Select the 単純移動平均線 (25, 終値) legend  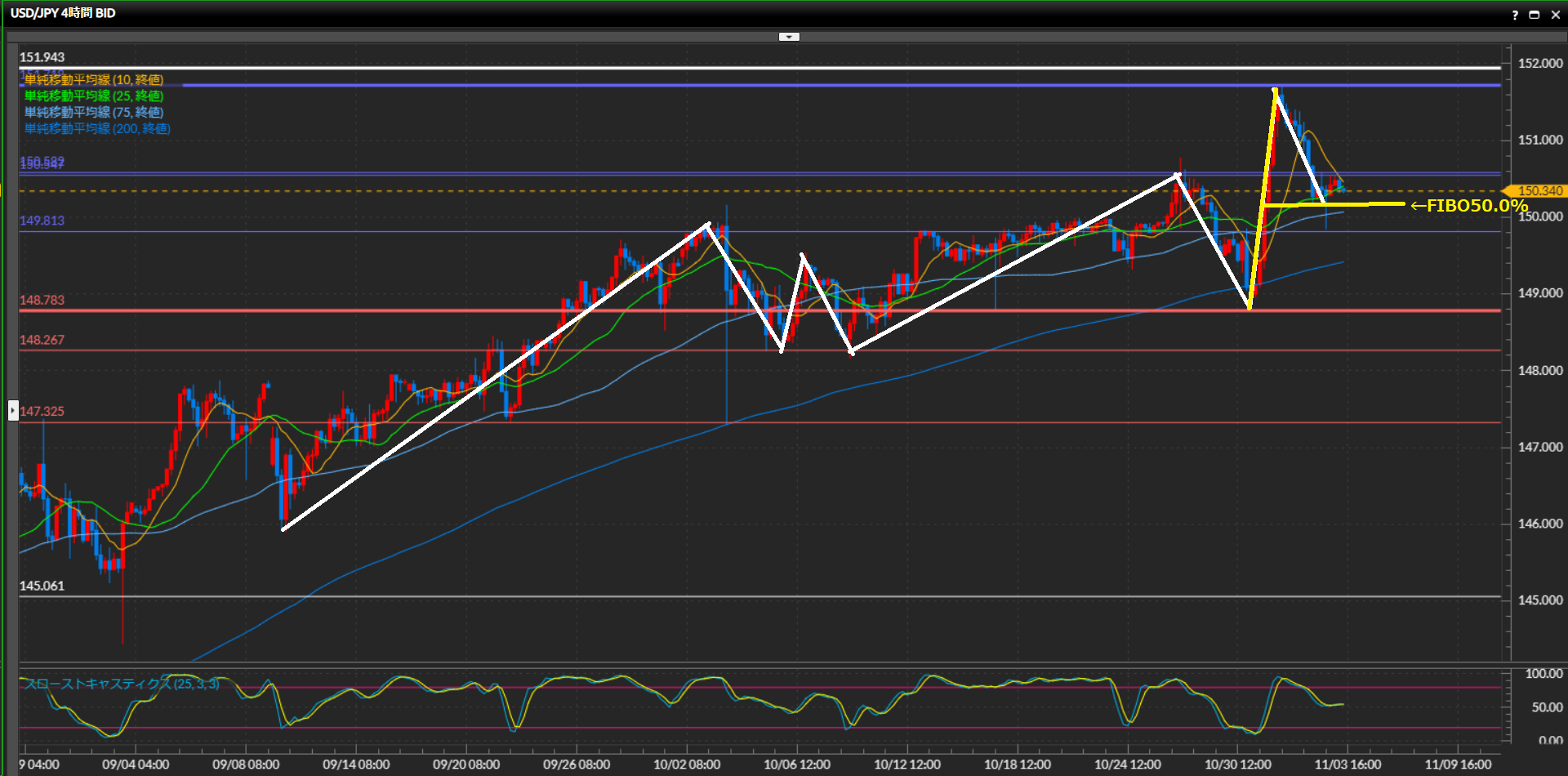94,96
